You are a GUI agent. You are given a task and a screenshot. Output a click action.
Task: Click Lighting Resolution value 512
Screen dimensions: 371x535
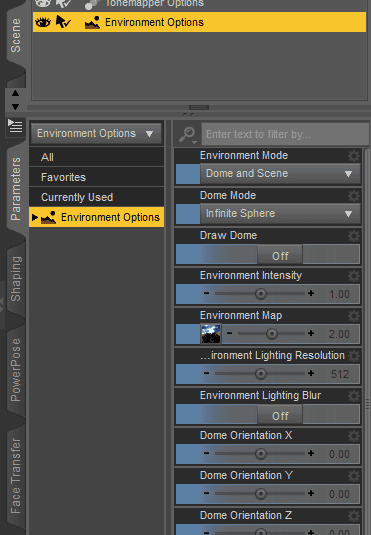pos(340,374)
